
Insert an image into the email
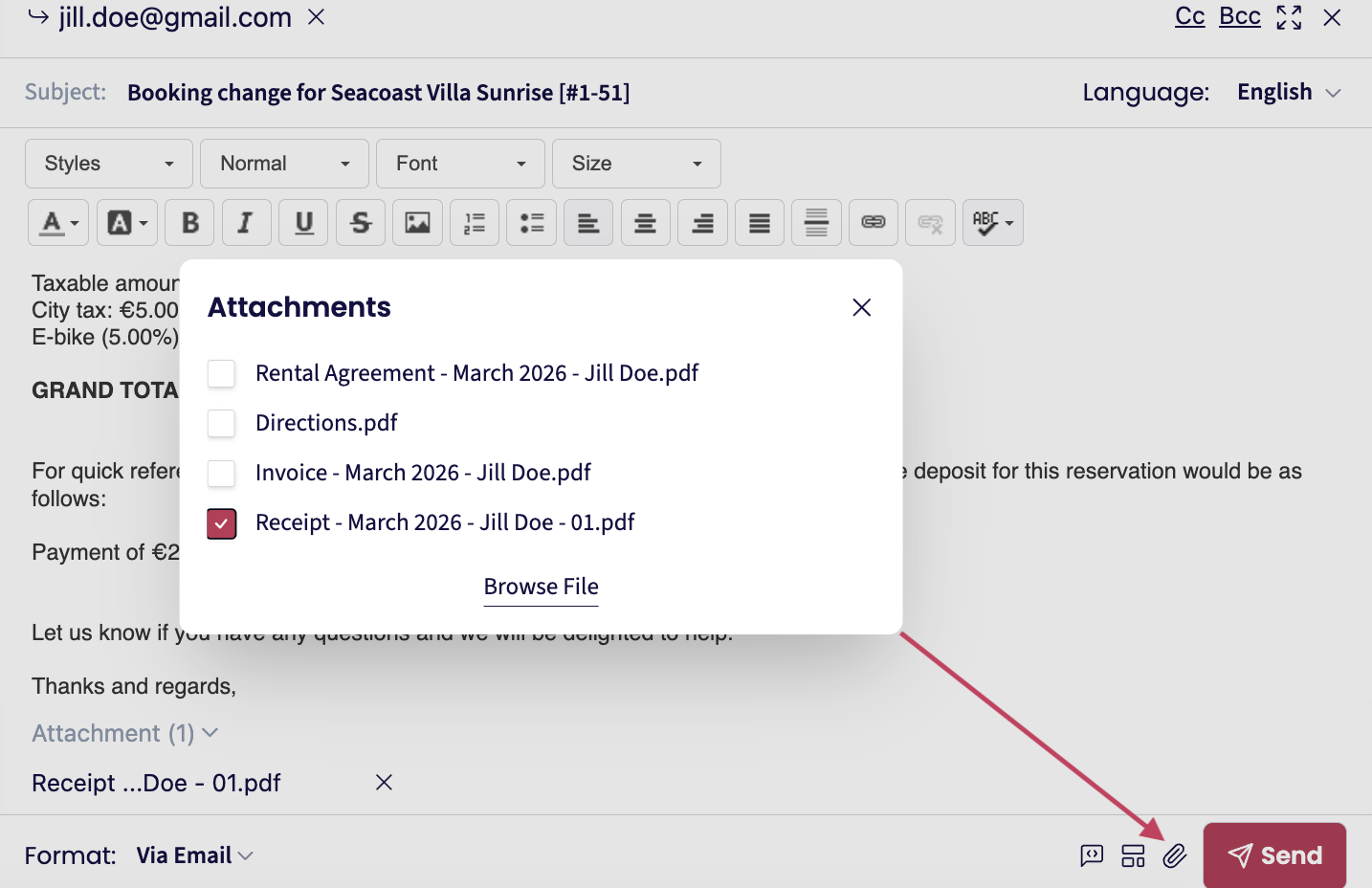pos(418,223)
